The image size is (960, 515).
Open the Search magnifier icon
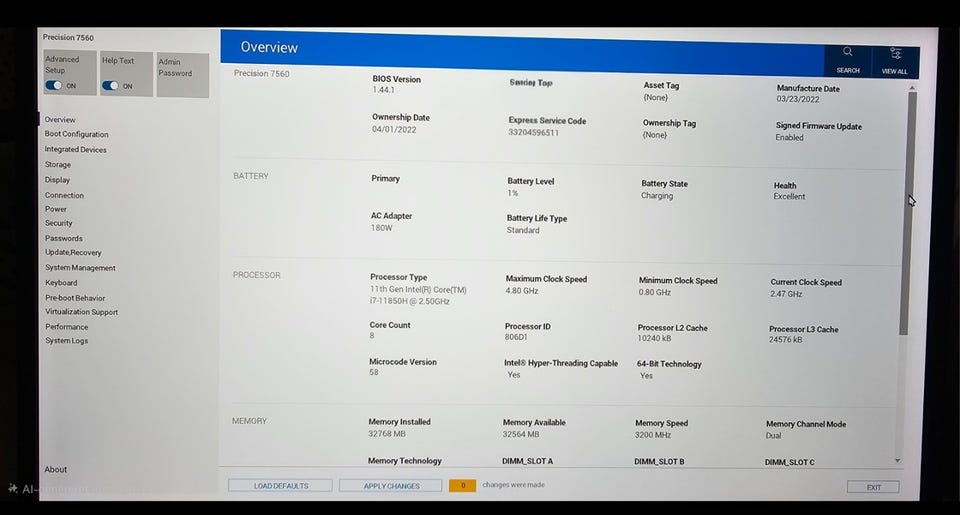tap(847, 52)
